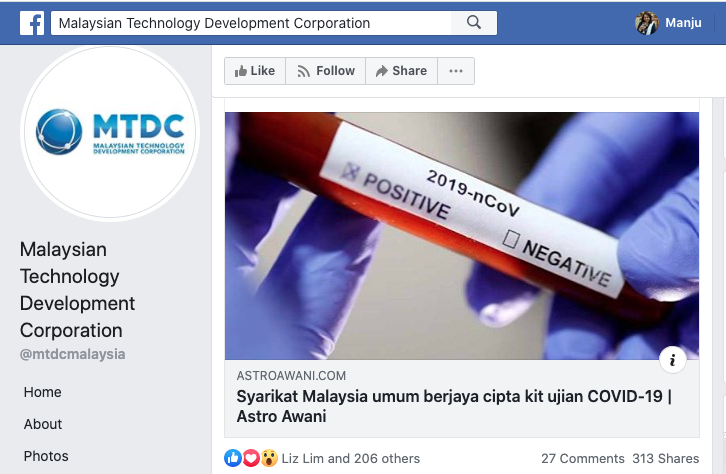Viewport: 726px width, 474px height.
Task: Open the COVID test tube thumbnail
Action: (x=462, y=236)
